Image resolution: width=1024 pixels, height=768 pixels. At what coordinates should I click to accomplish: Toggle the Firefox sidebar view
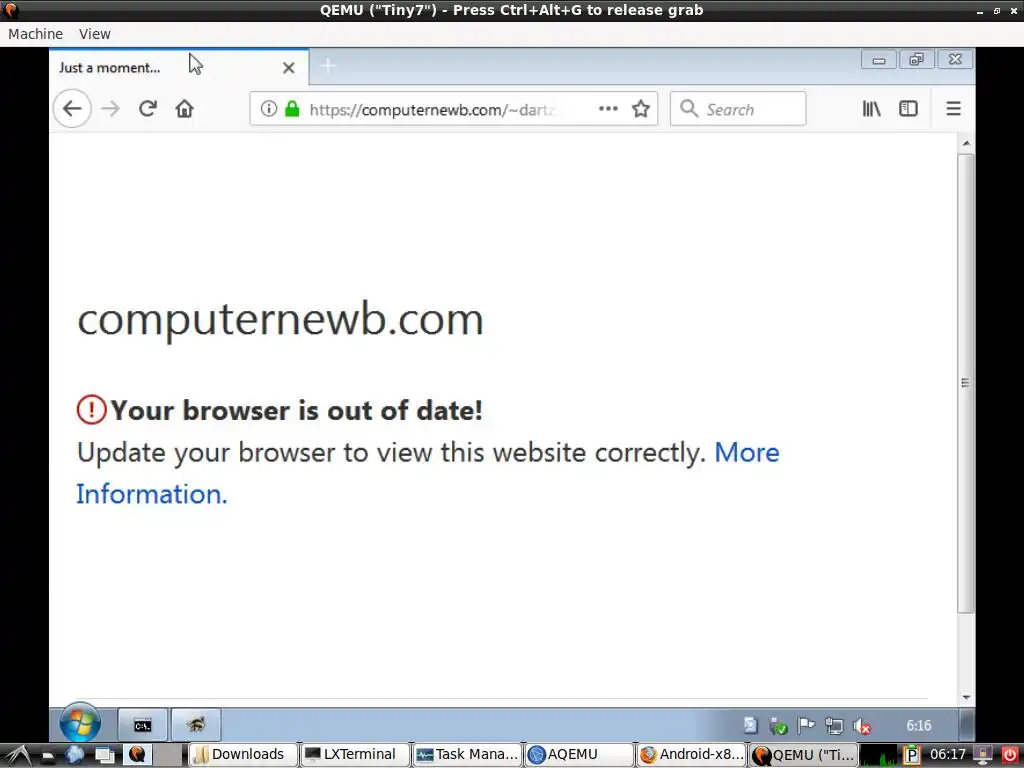[x=908, y=108]
